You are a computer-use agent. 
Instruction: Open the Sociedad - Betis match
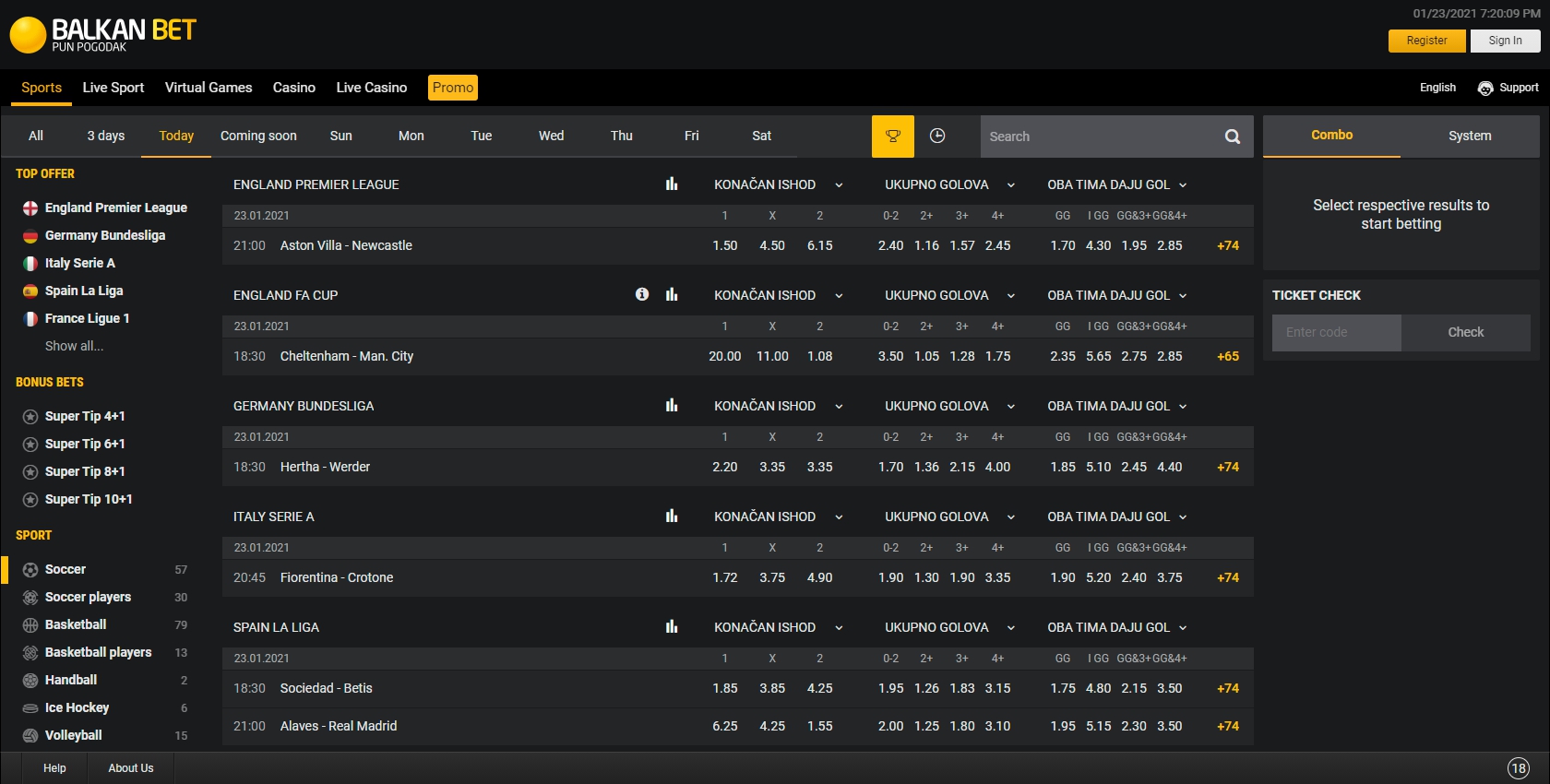pyautogui.click(x=327, y=688)
